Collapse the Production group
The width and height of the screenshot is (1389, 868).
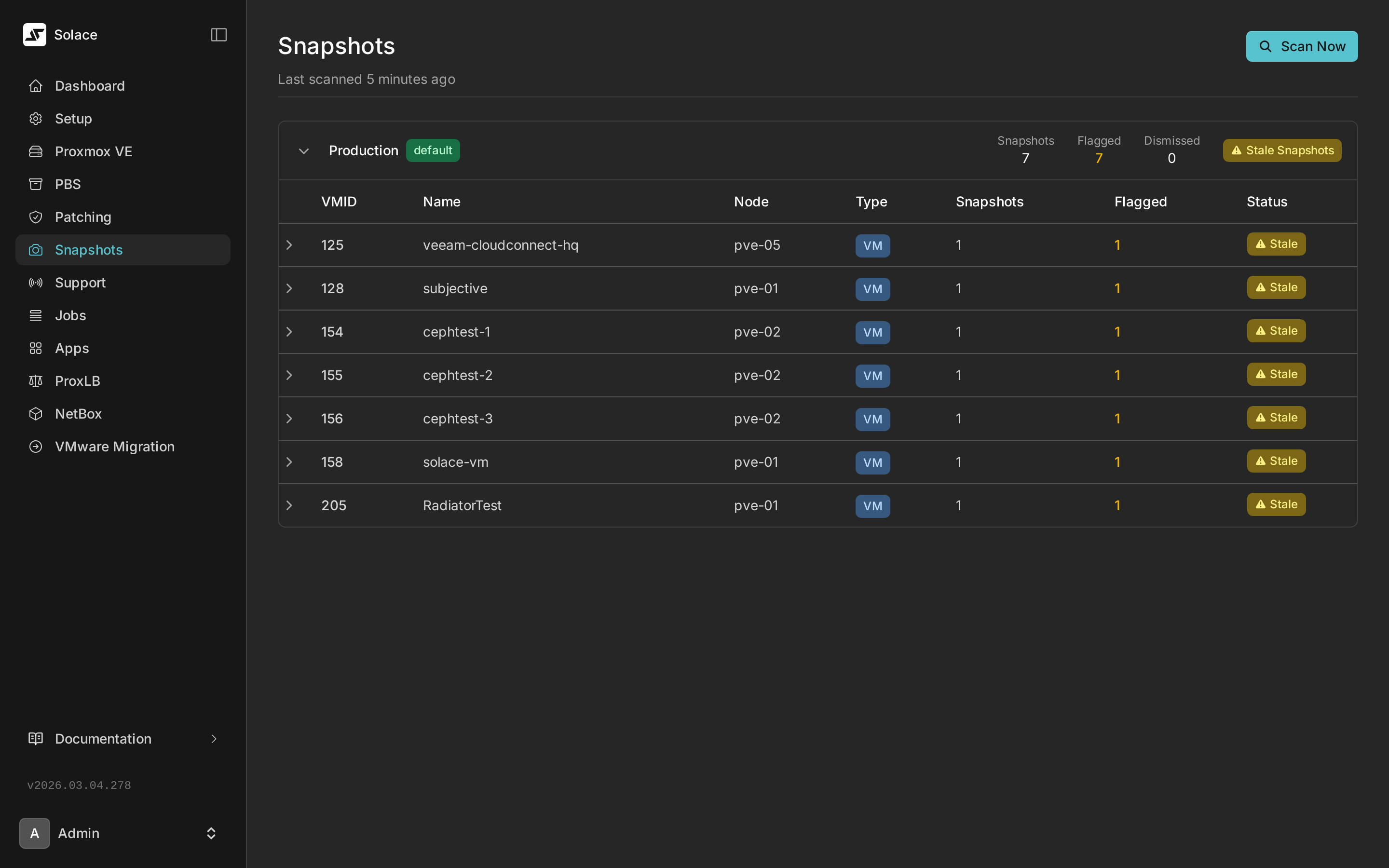[303, 150]
